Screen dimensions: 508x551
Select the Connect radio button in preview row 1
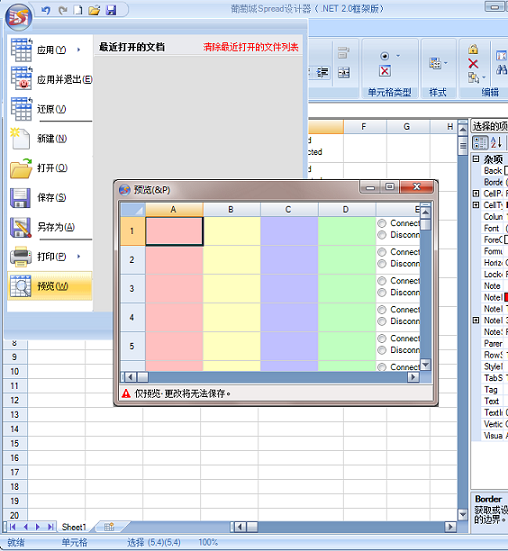coord(382,223)
